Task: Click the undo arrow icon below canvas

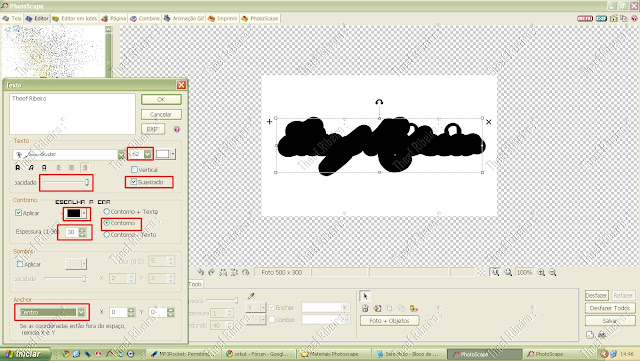Action: [x=200, y=272]
